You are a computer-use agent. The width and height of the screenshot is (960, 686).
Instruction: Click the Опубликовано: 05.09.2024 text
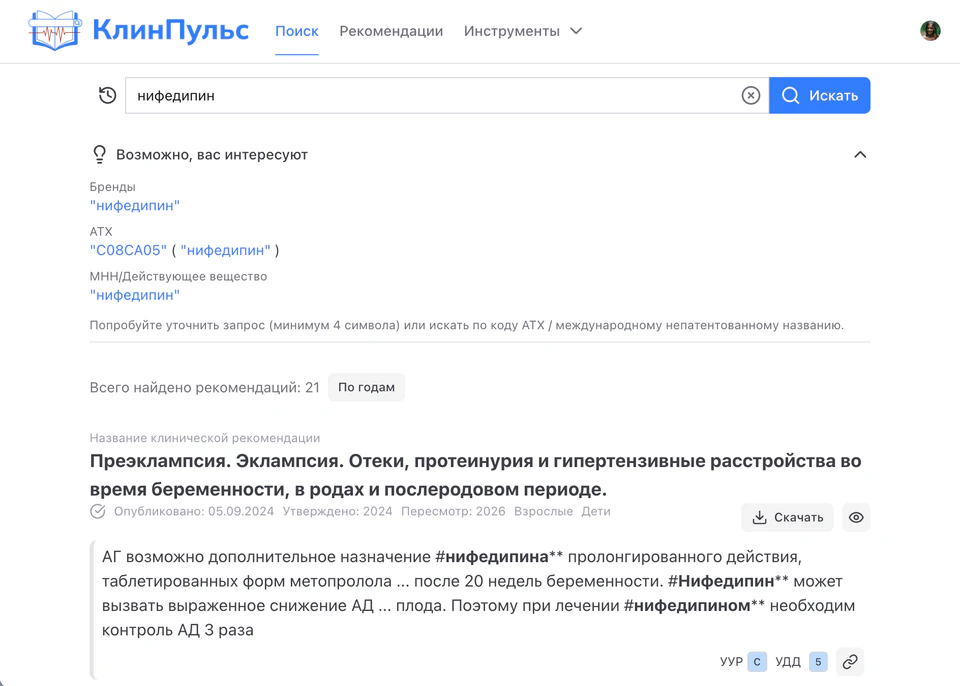[194, 511]
